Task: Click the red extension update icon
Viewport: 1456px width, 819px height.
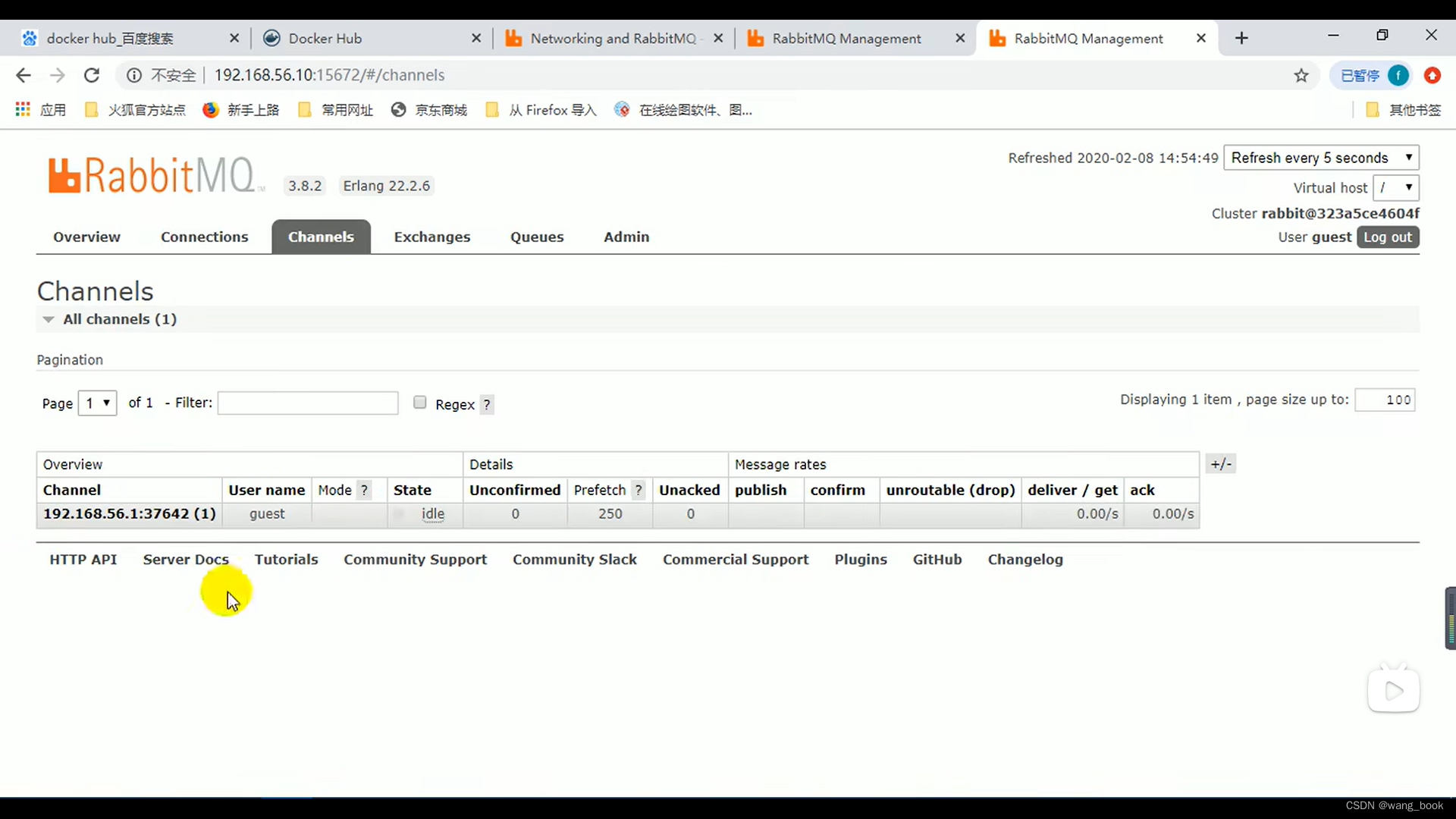Action: pos(1432,75)
